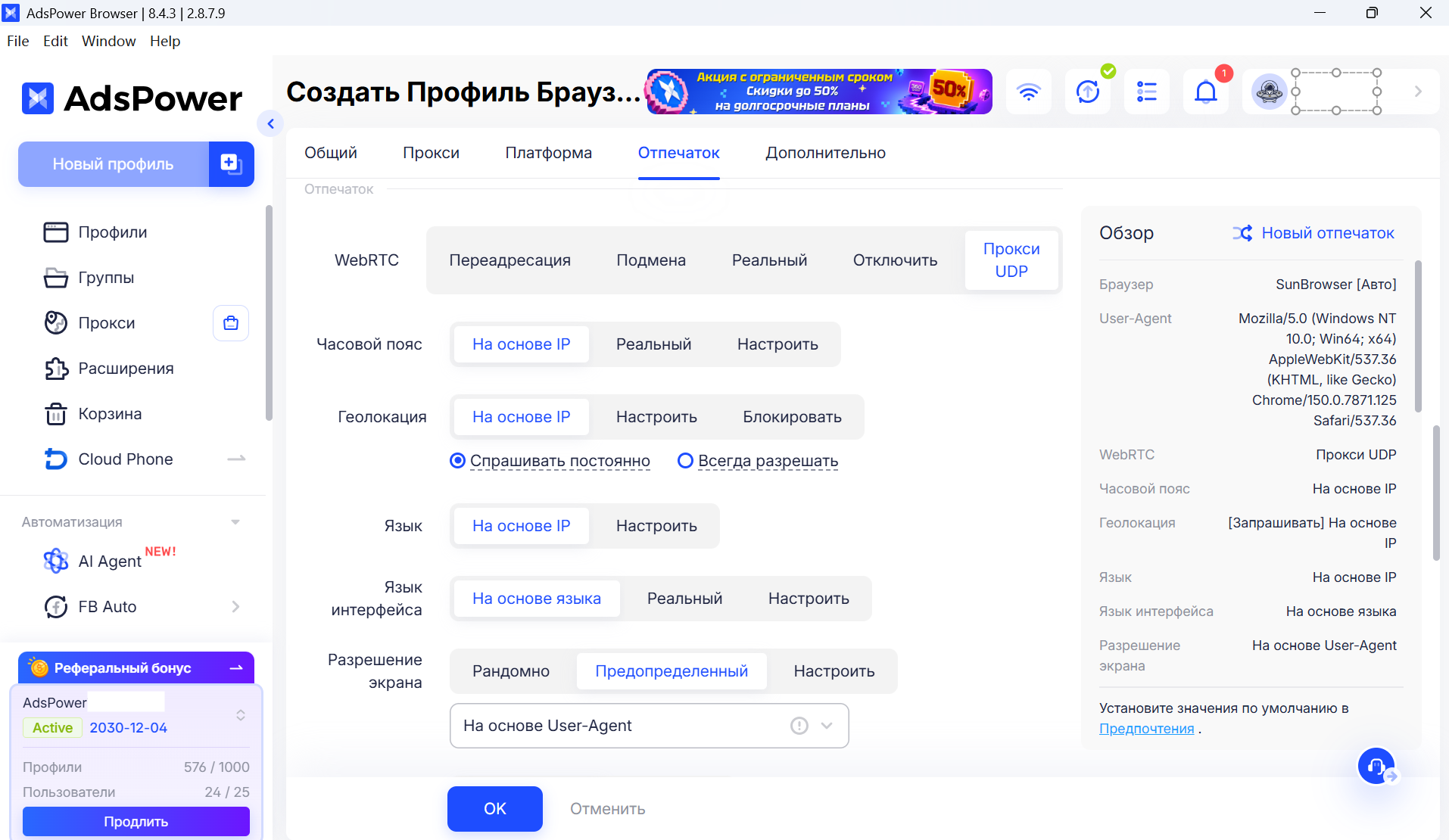Expand the Реферальный бонус arrow
This screenshot has width=1449, height=840.
[236, 668]
